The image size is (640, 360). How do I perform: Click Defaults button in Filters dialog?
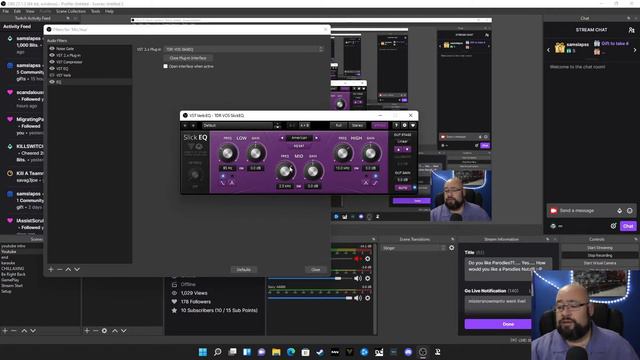(x=244, y=269)
